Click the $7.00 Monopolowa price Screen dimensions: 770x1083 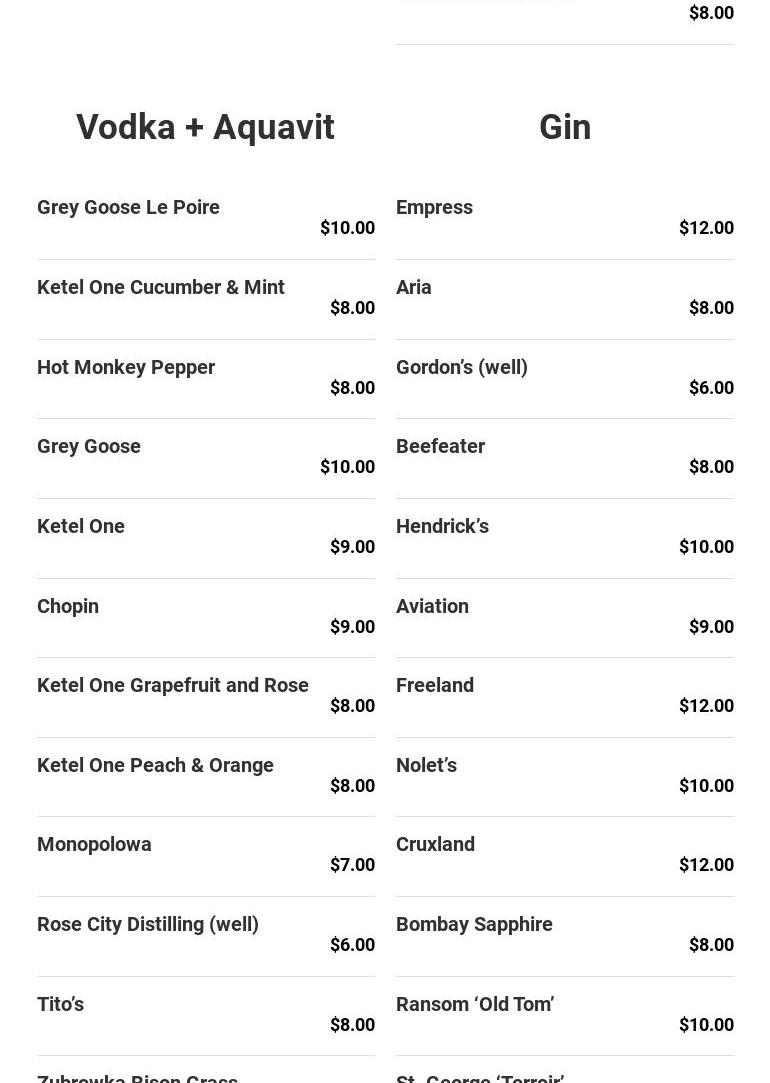coord(352,865)
